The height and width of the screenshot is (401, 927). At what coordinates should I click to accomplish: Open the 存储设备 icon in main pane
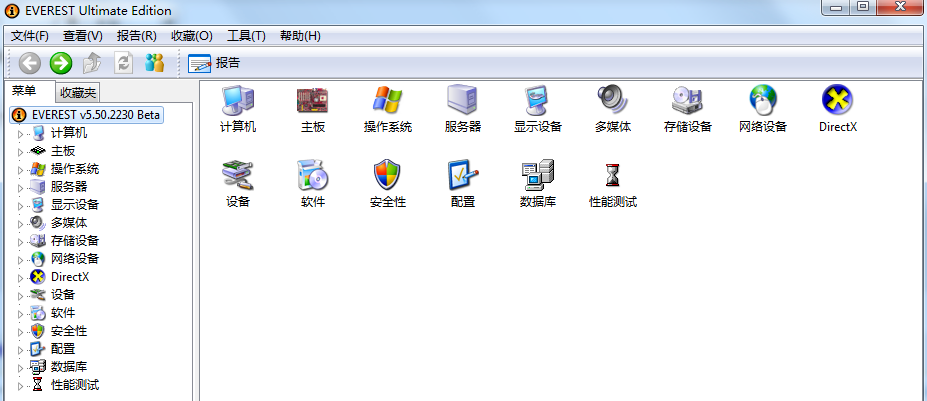(x=687, y=100)
